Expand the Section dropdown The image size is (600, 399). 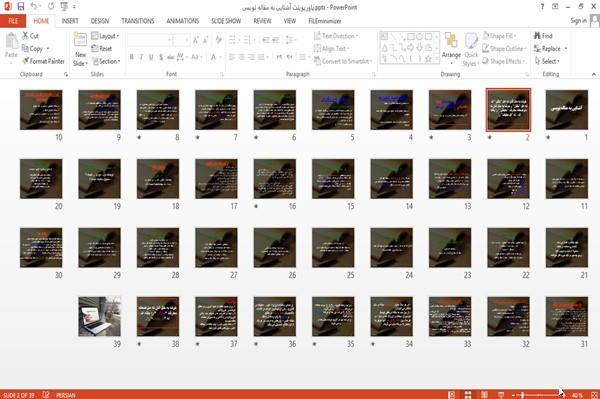click(106, 61)
